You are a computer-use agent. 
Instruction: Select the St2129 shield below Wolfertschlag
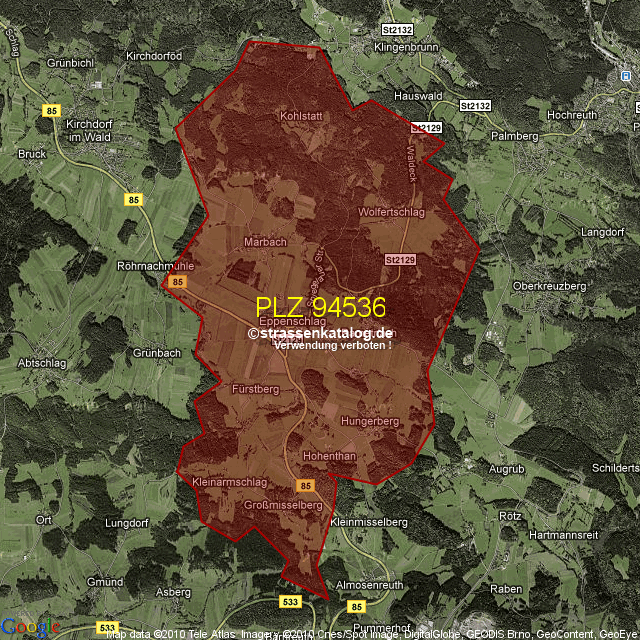click(397, 258)
